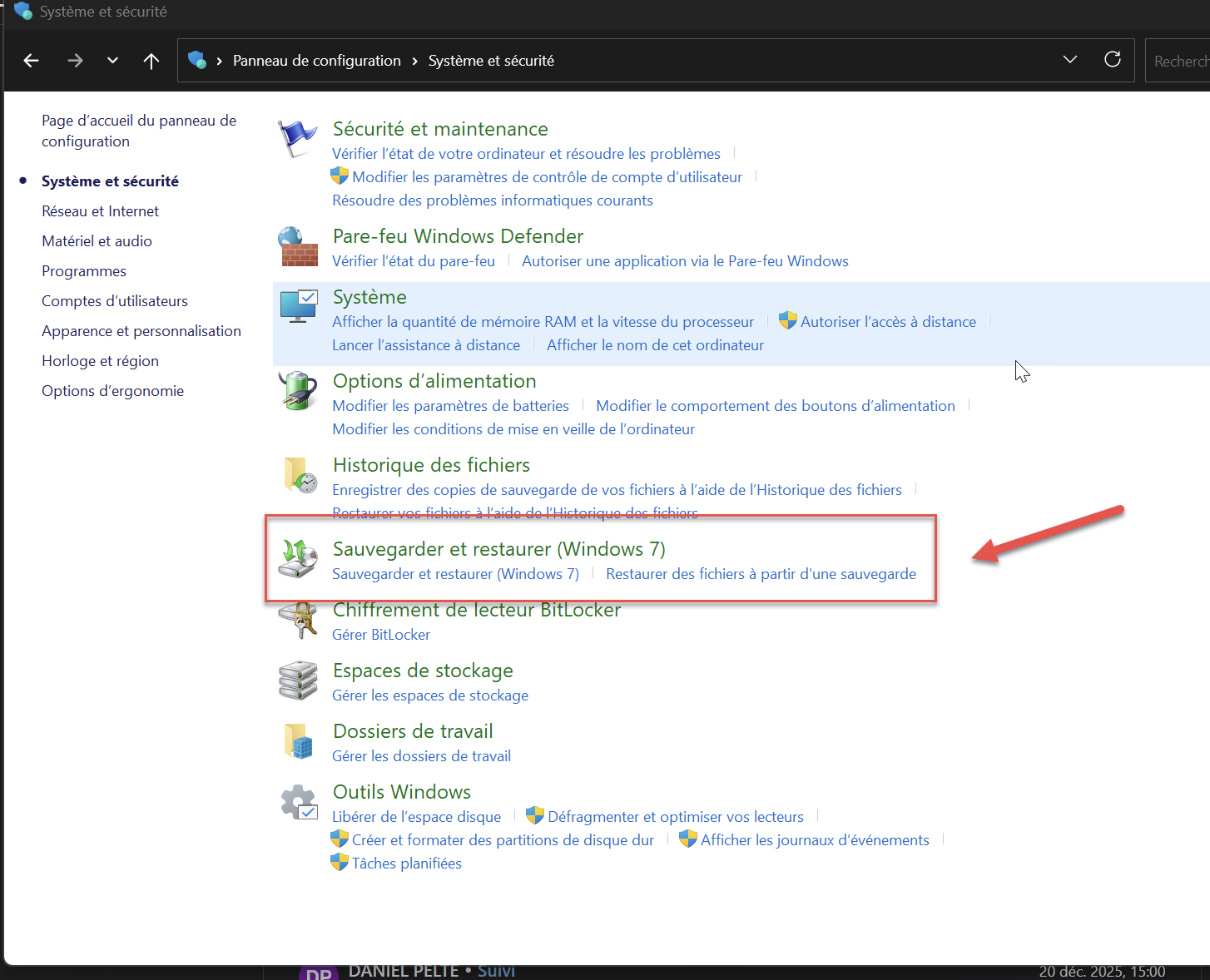This screenshot has width=1210, height=980.
Task: Open Options d'ergonomie category
Action: coord(113,391)
